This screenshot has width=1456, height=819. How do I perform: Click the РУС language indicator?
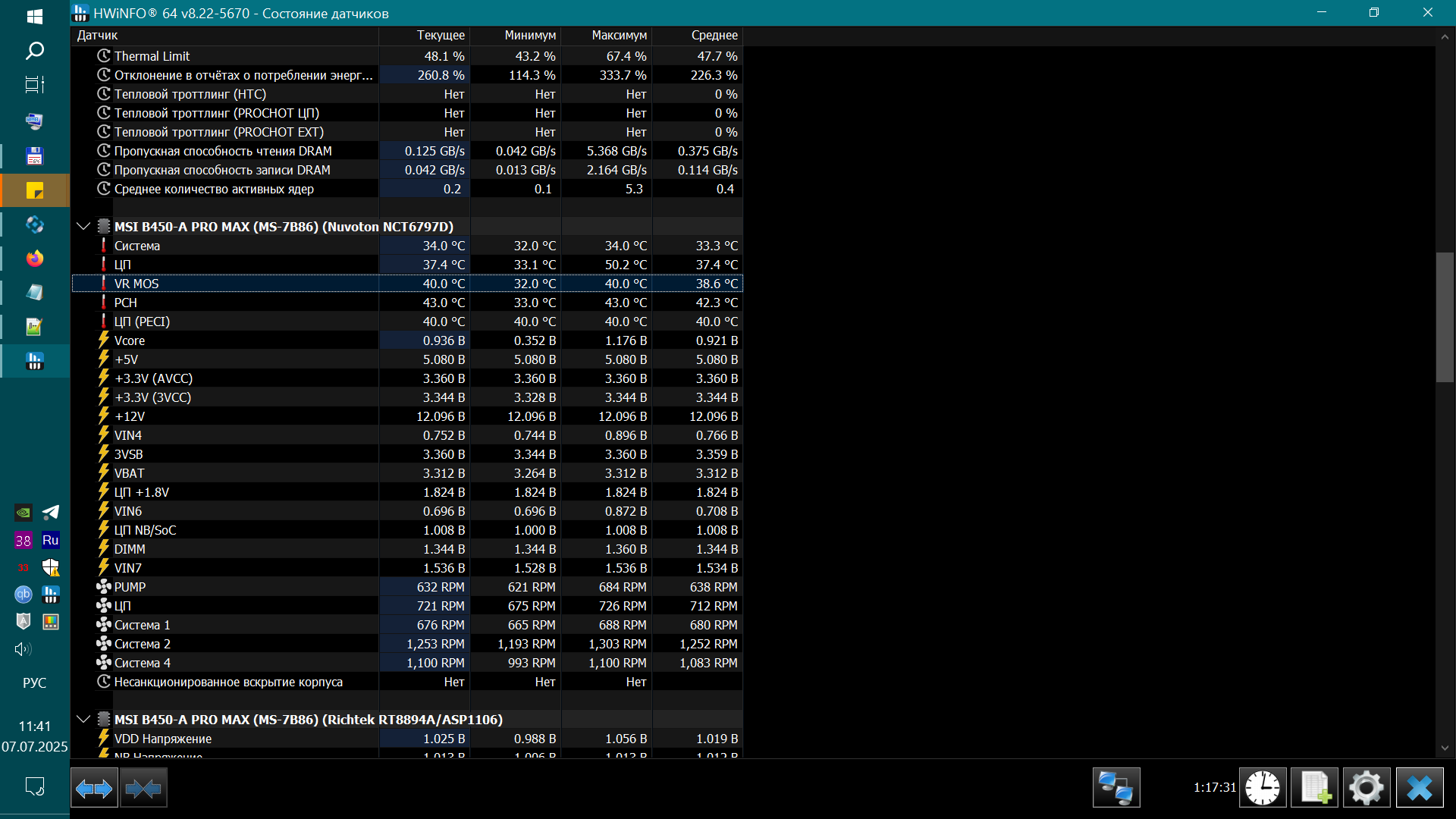tap(35, 682)
